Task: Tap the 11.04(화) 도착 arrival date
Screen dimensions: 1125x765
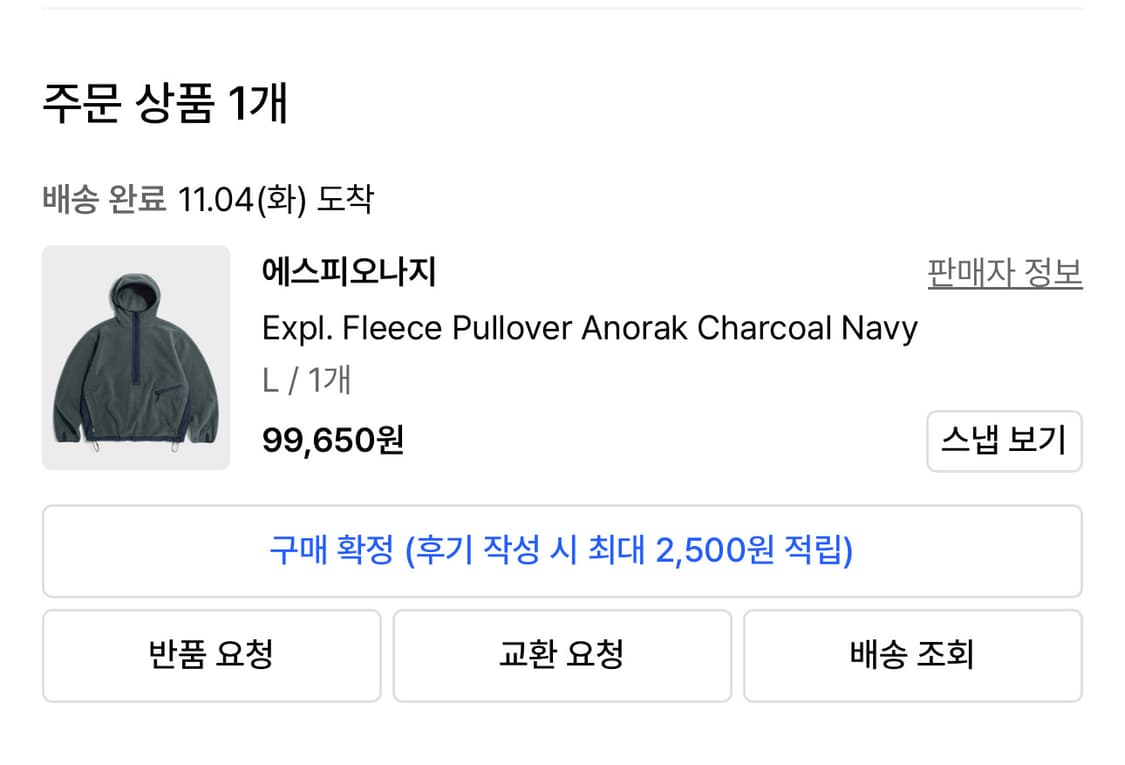Action: 274,199
